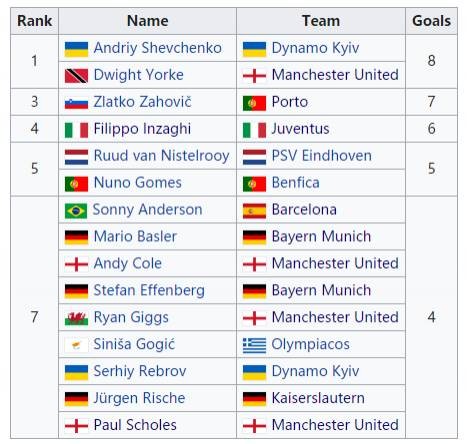Open the Ruud van Nistelrooy link
Image resolution: width=467 pixels, height=444 pixels.
(162, 156)
